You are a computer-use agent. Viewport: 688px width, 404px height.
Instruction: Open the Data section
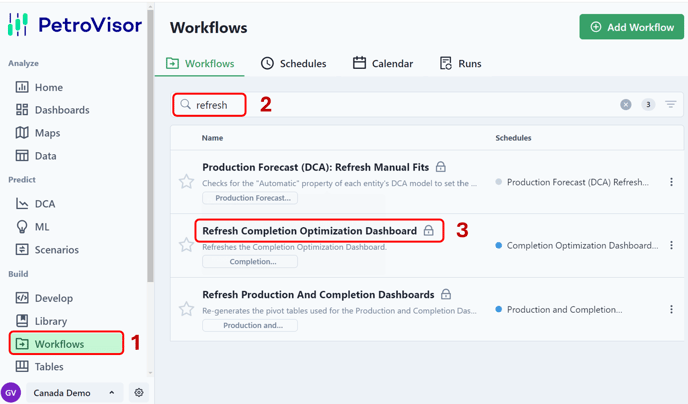point(36,156)
